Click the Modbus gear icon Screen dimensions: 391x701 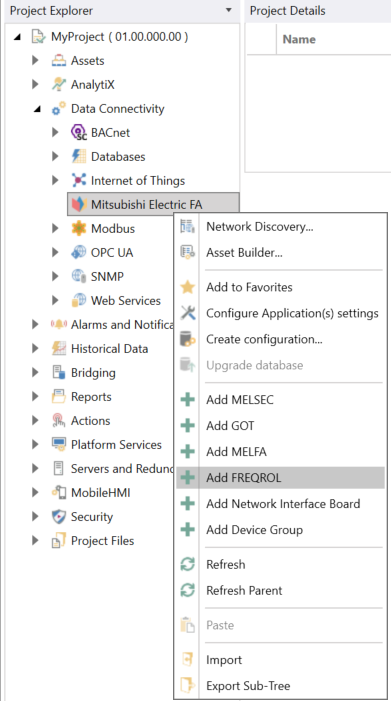click(x=79, y=228)
